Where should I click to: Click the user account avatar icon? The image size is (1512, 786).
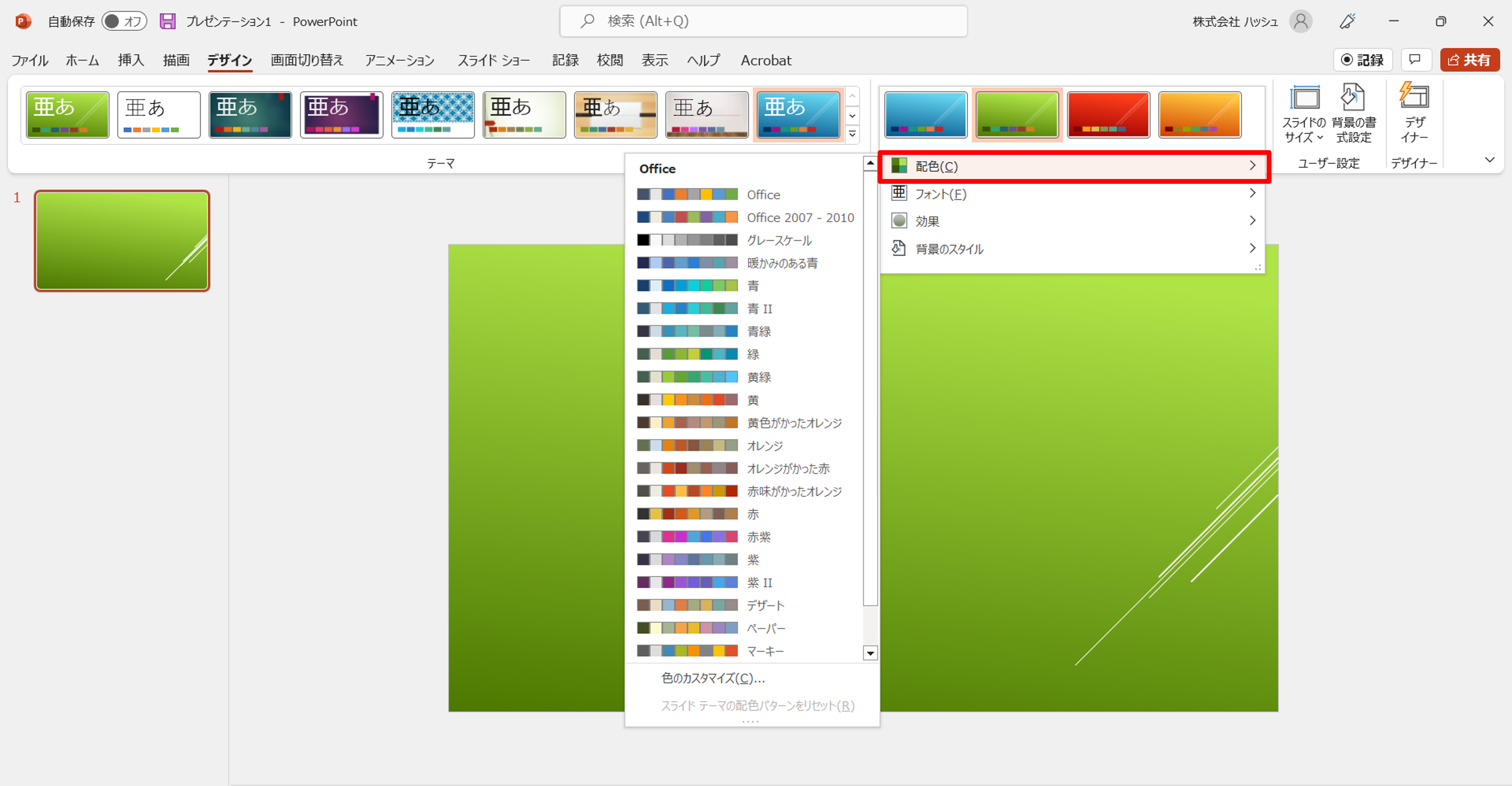pyautogui.click(x=1301, y=22)
